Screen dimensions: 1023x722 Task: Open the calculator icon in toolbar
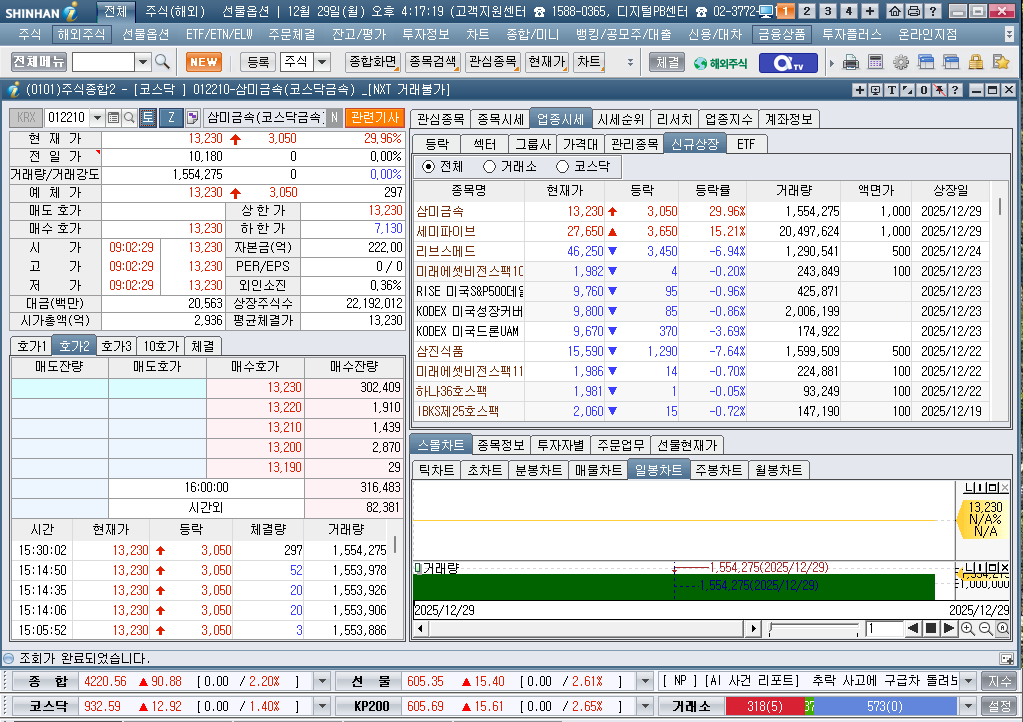tap(876, 63)
